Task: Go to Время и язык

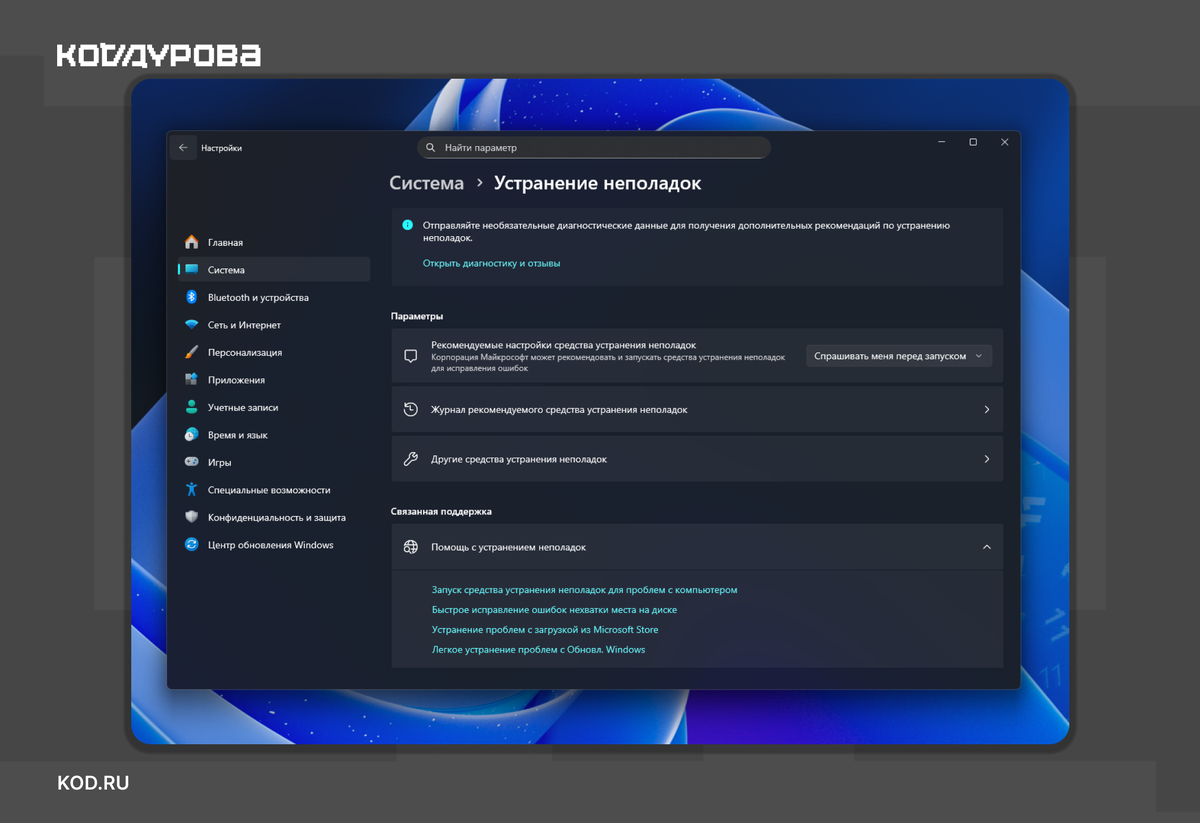Action: pos(273,435)
